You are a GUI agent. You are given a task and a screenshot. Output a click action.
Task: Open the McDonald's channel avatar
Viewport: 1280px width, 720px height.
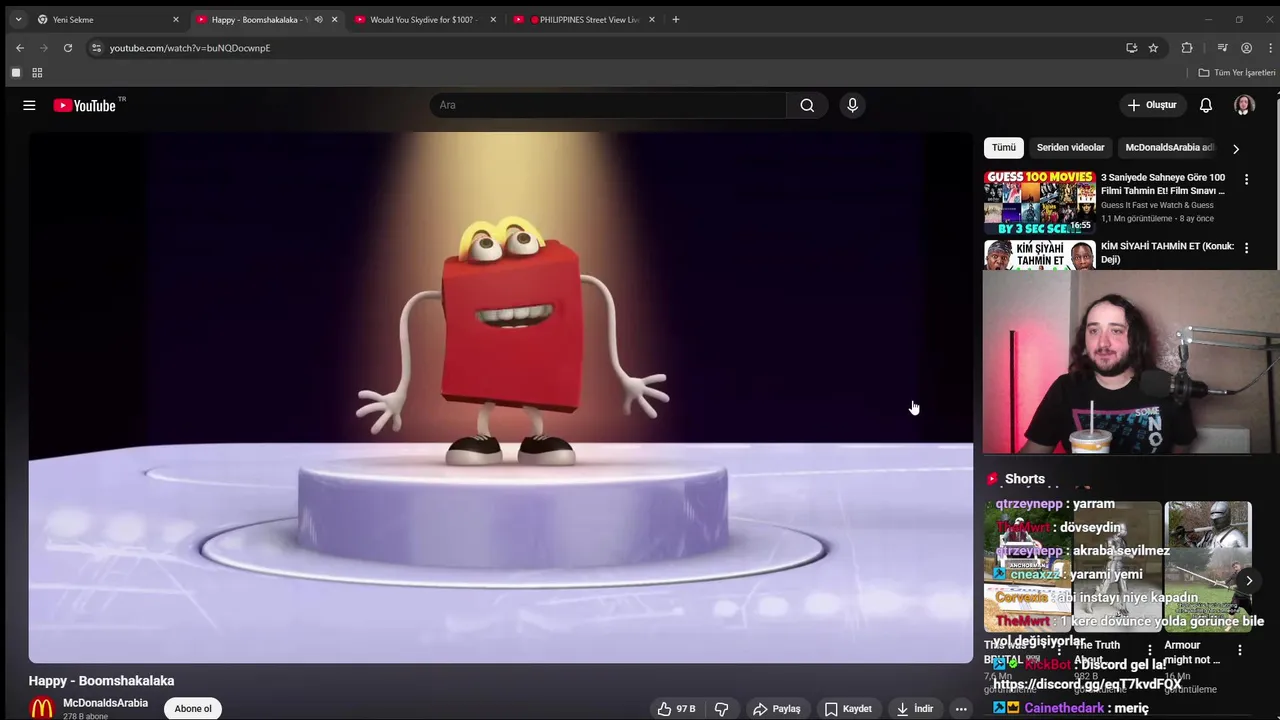click(41, 708)
